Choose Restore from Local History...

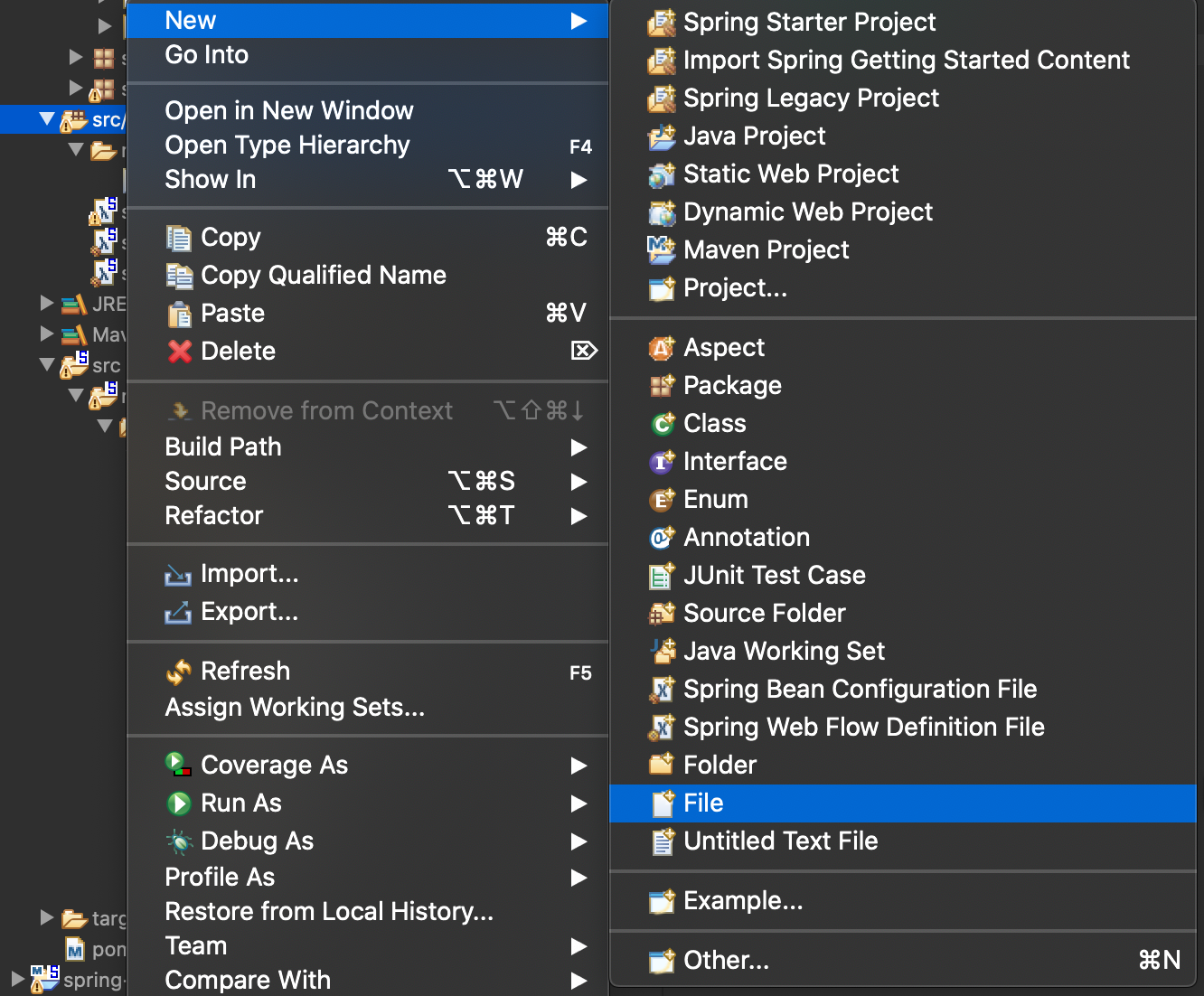point(367,912)
